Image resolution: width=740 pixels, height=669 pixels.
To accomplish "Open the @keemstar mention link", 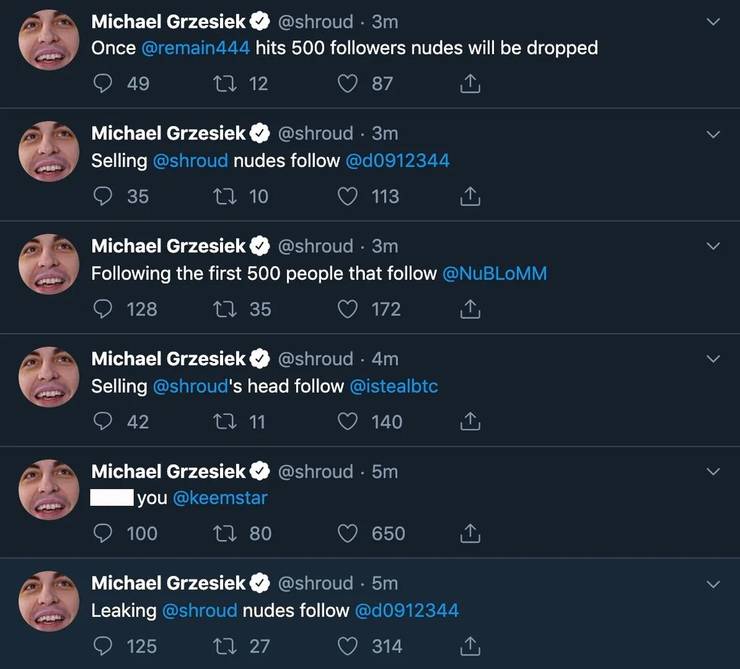I will coord(220,498).
